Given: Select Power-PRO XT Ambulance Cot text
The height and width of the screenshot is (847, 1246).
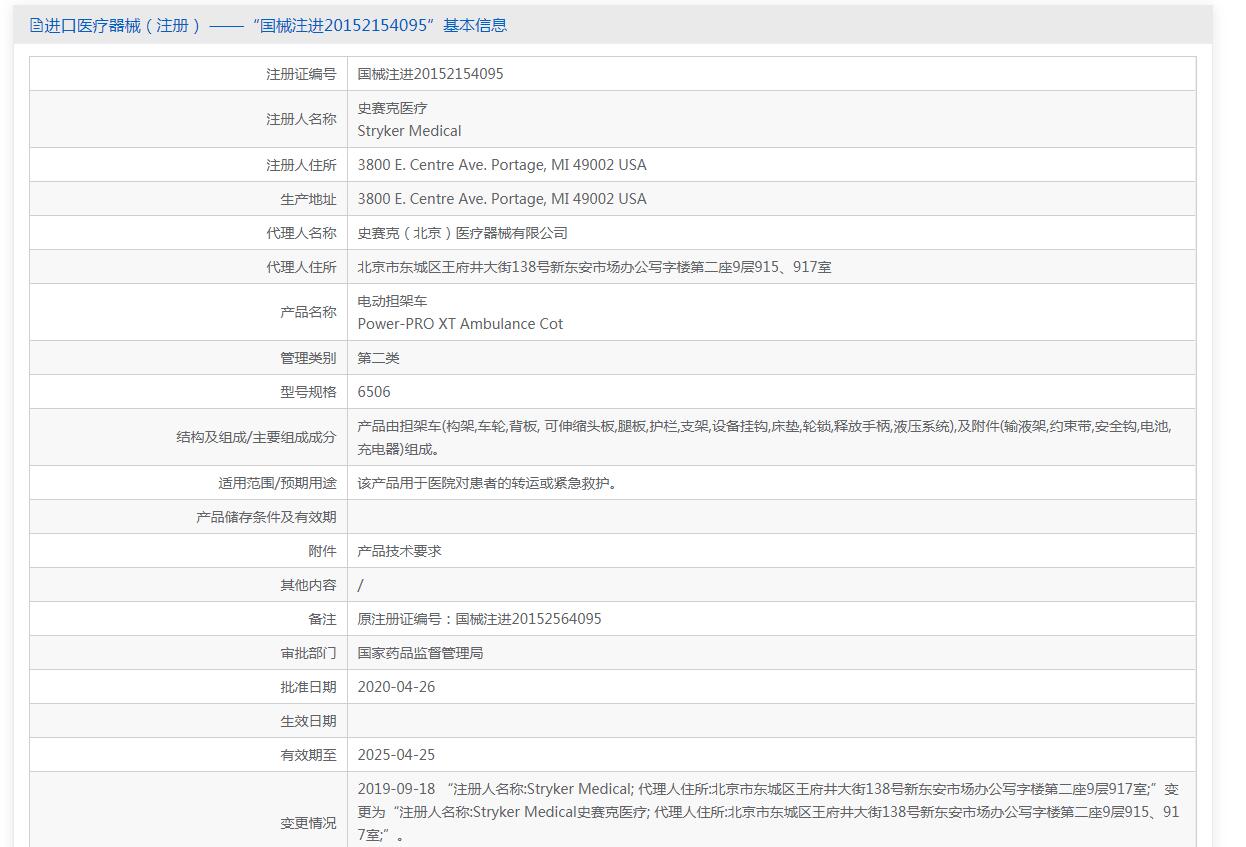Looking at the screenshot, I should [460, 324].
